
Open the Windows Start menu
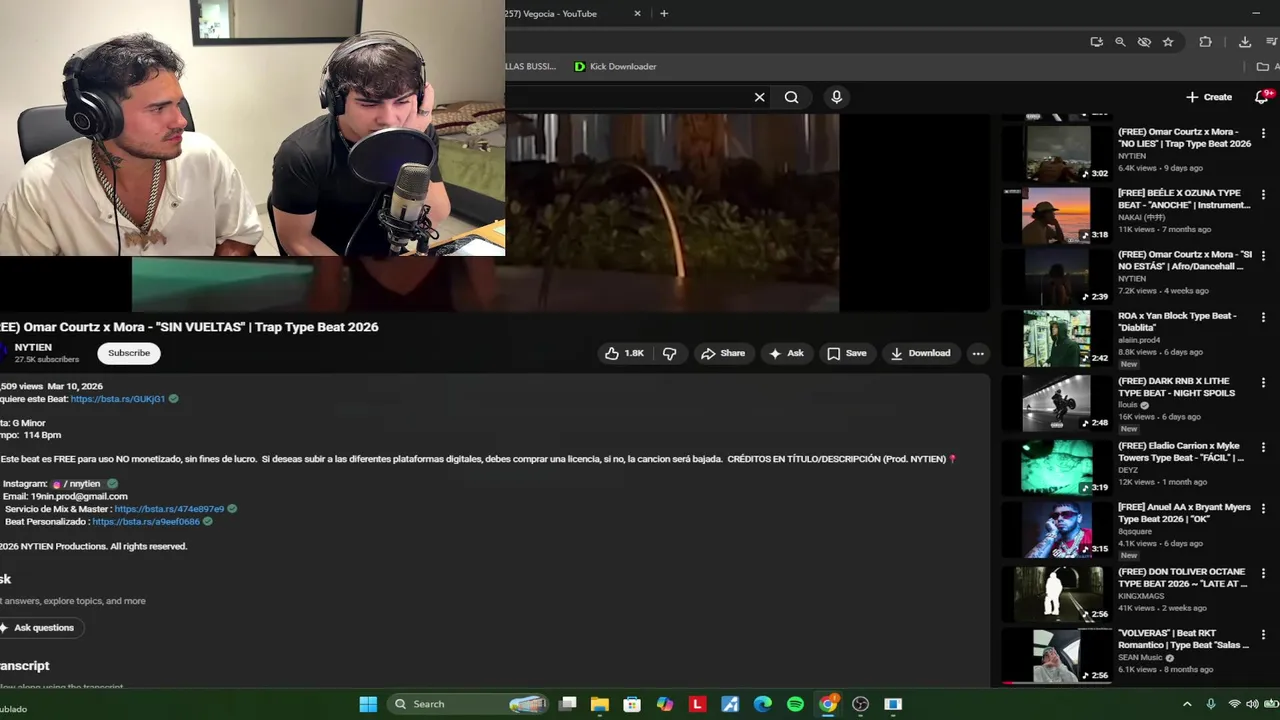tap(368, 704)
